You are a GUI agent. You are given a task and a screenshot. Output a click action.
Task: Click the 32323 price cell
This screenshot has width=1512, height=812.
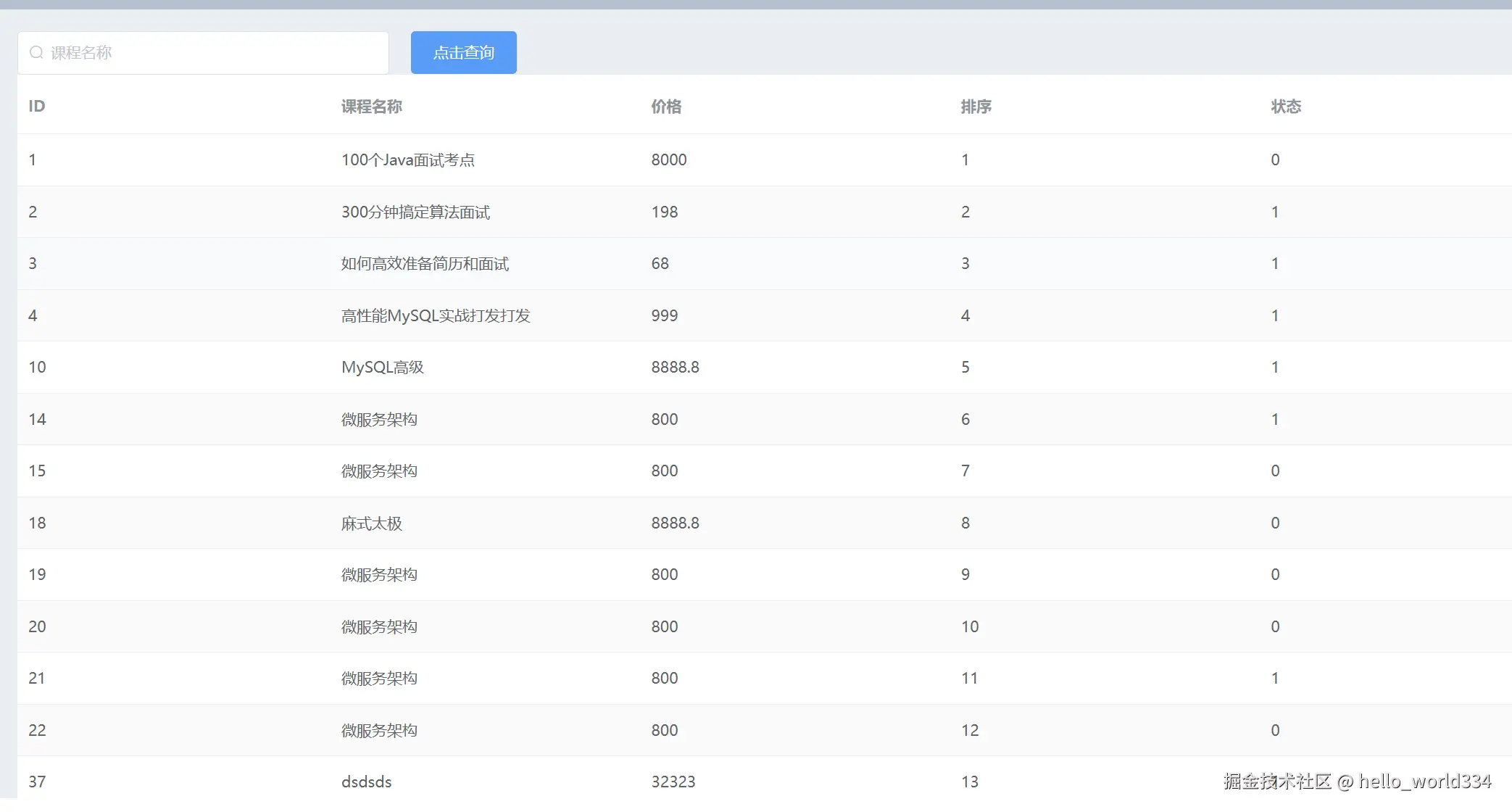pos(673,782)
